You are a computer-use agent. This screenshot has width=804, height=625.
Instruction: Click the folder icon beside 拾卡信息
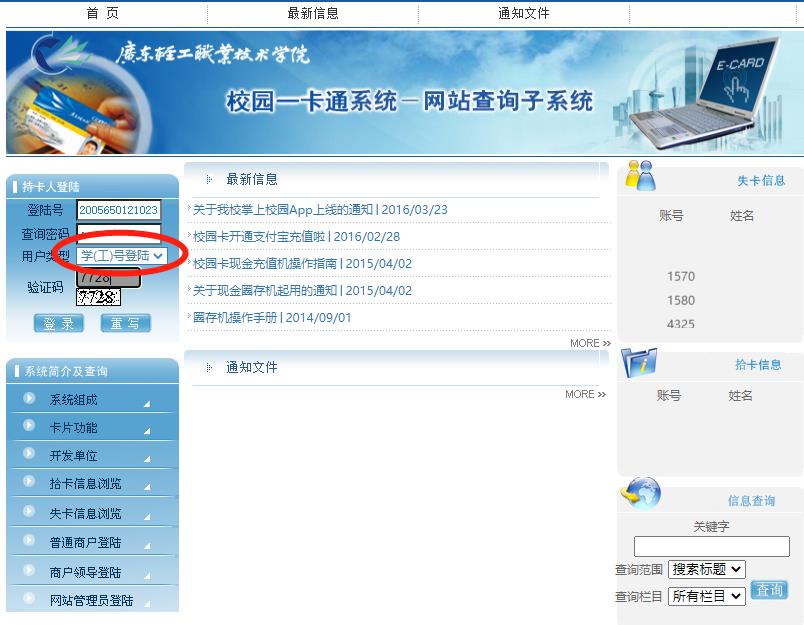click(639, 362)
